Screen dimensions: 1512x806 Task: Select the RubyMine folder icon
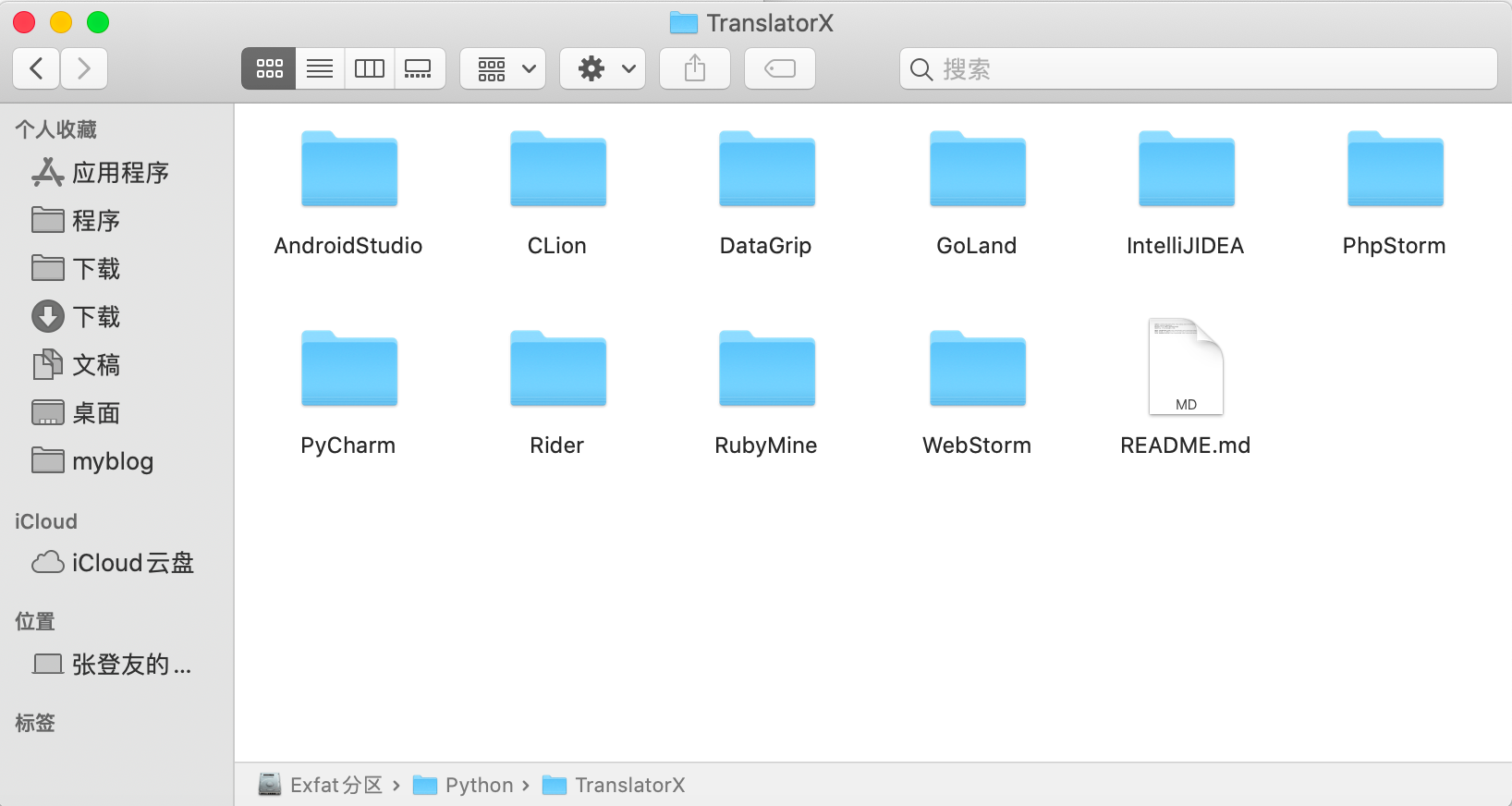click(x=767, y=369)
